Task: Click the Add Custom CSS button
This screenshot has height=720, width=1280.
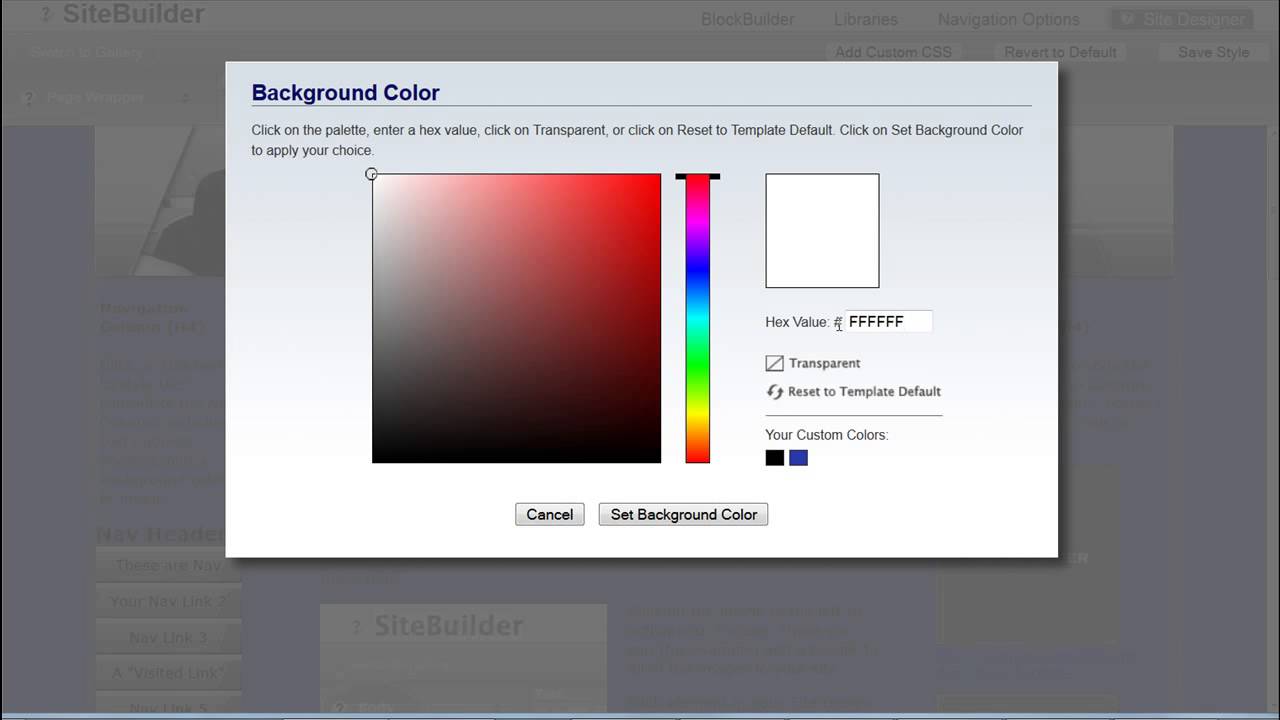Action: tap(893, 52)
